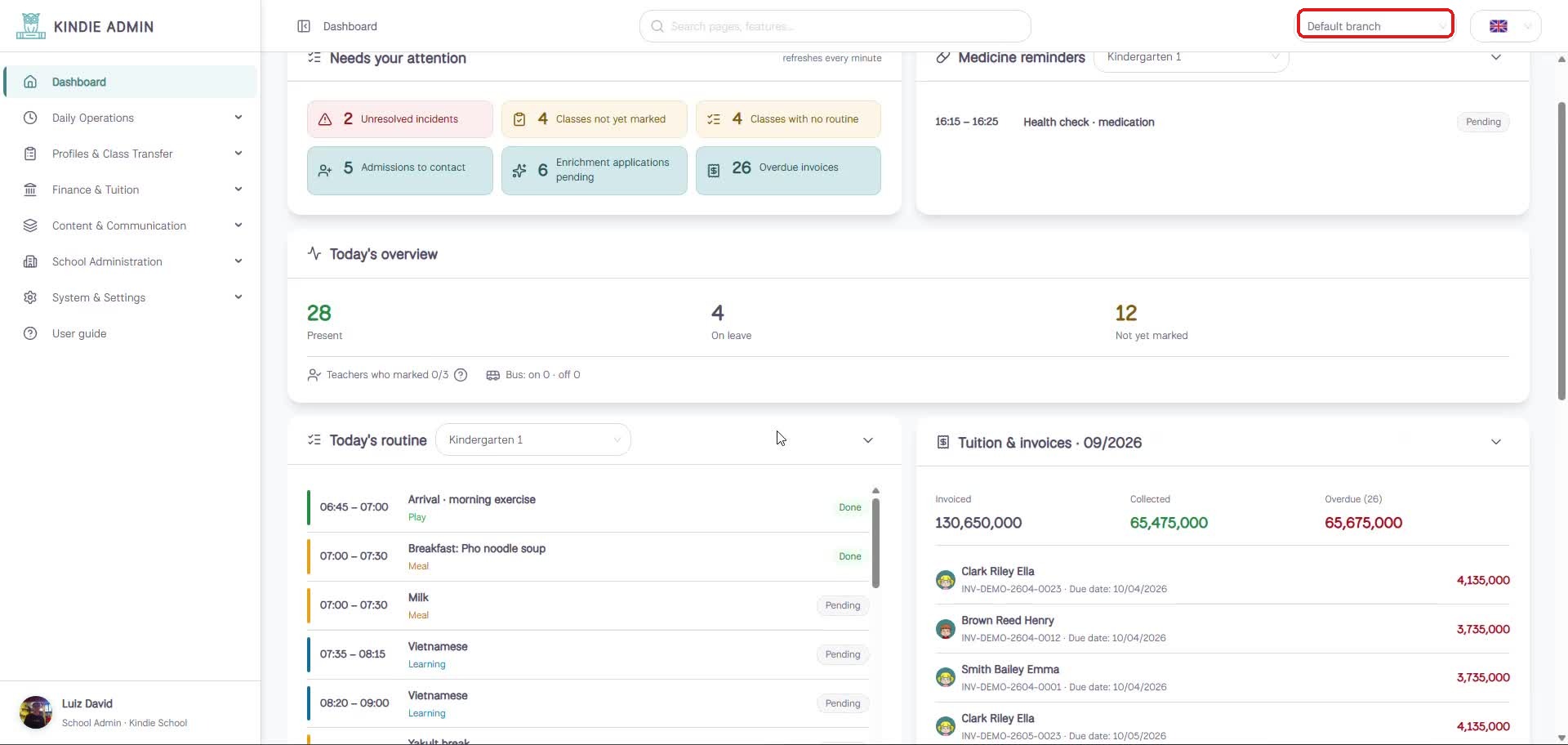Click the School Administration building icon

coord(30,261)
